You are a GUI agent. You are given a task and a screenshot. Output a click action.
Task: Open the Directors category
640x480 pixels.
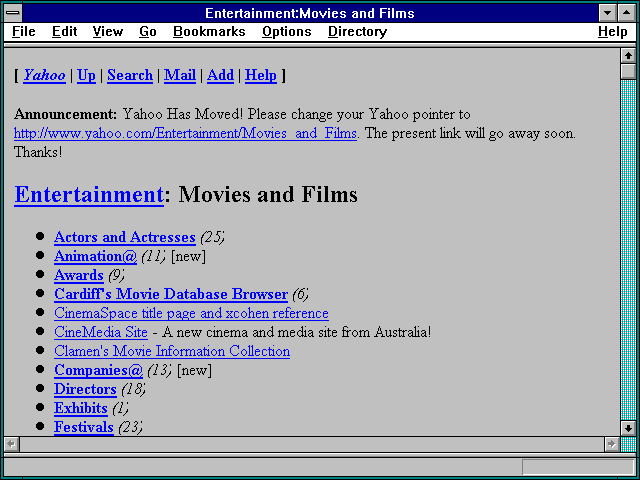click(x=85, y=389)
